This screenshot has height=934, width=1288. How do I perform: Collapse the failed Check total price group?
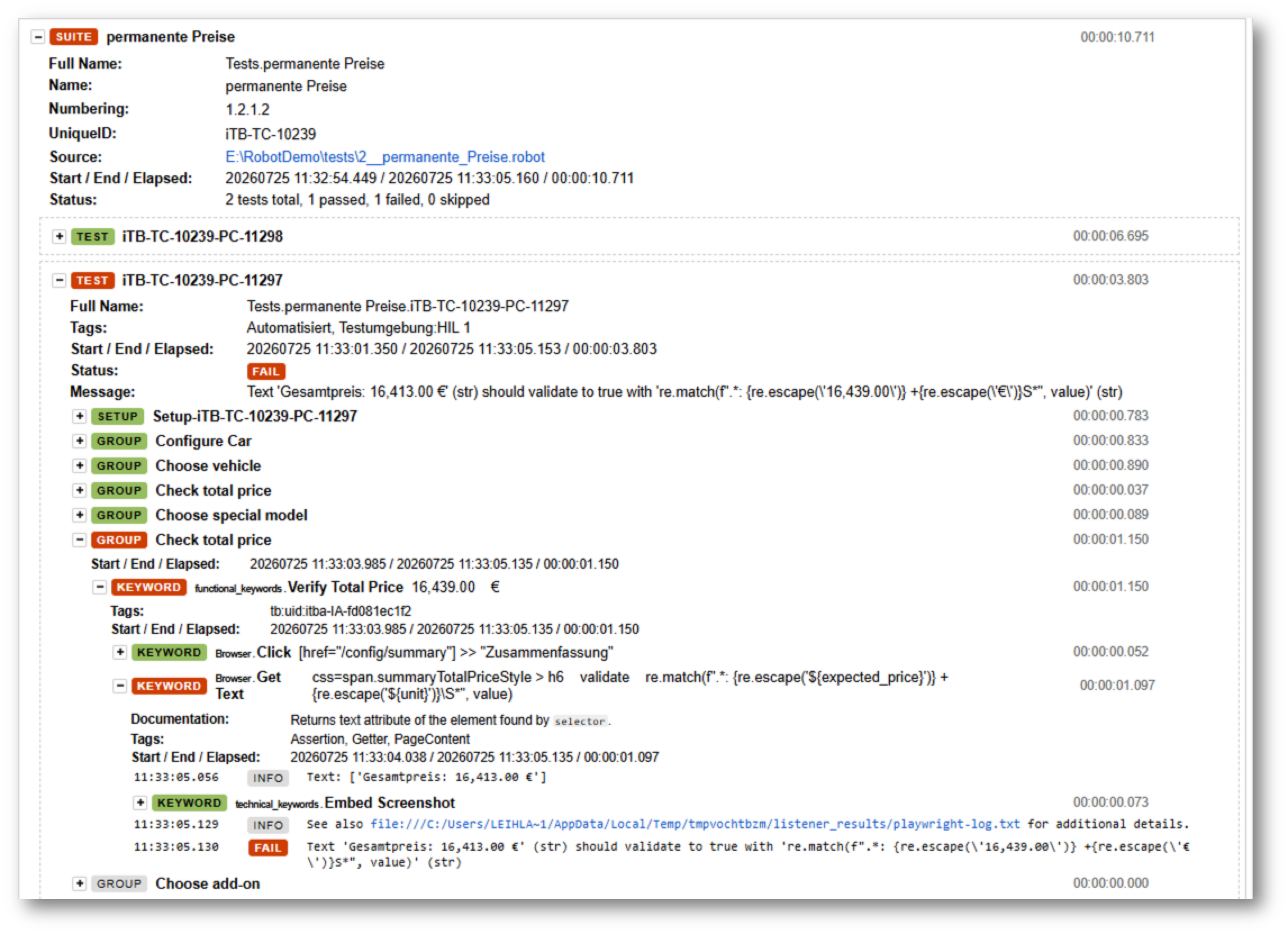[x=79, y=539]
